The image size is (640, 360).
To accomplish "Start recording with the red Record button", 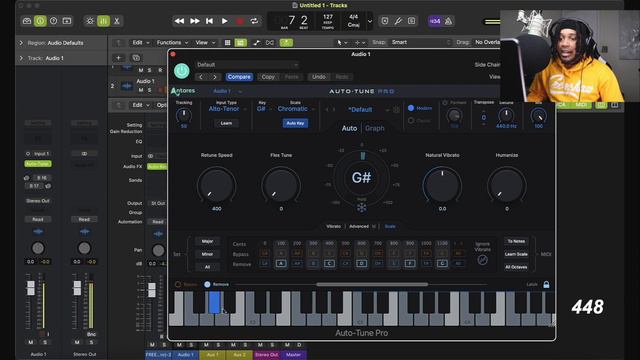I will (240, 21).
